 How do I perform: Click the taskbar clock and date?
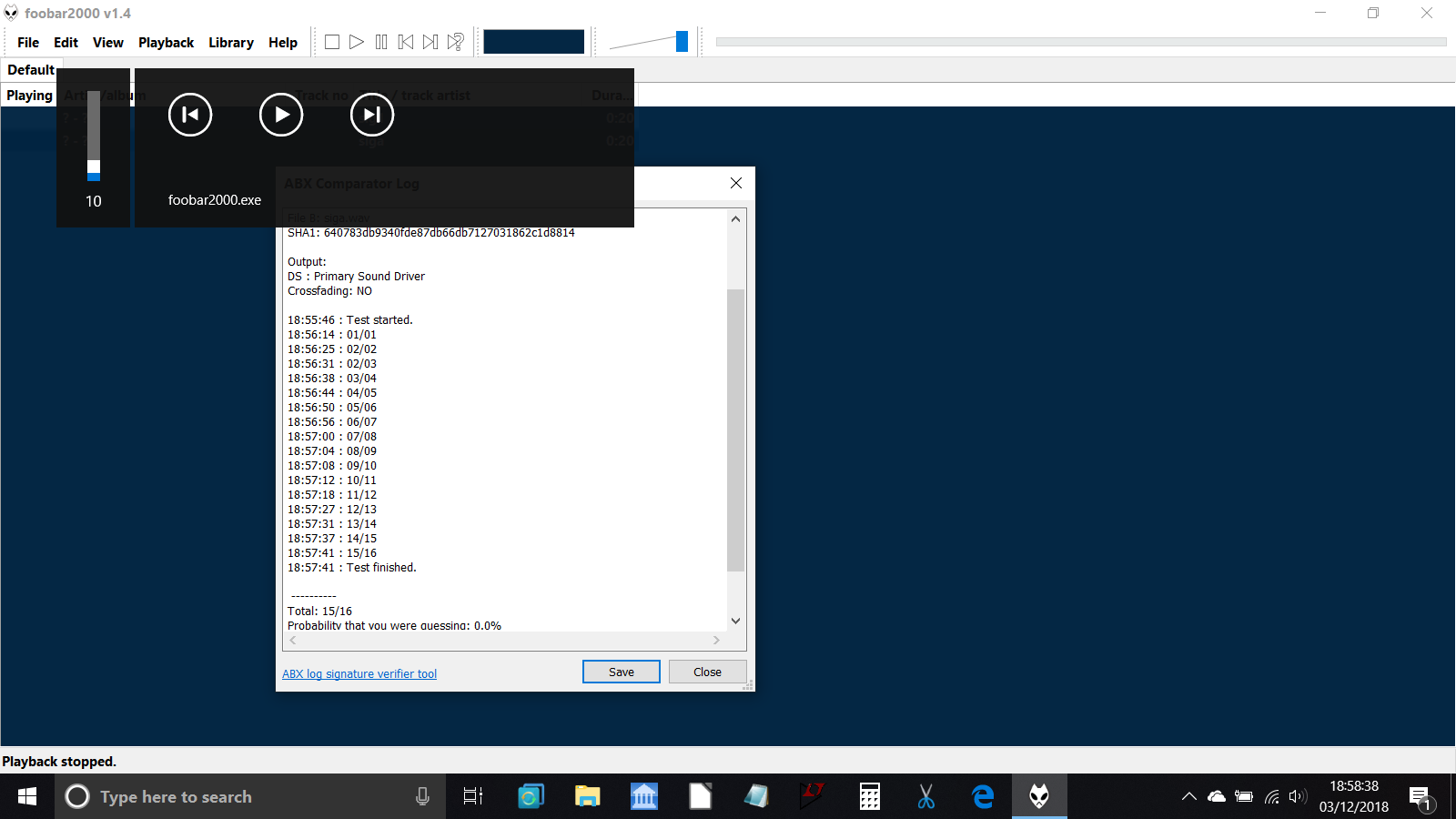1354,796
